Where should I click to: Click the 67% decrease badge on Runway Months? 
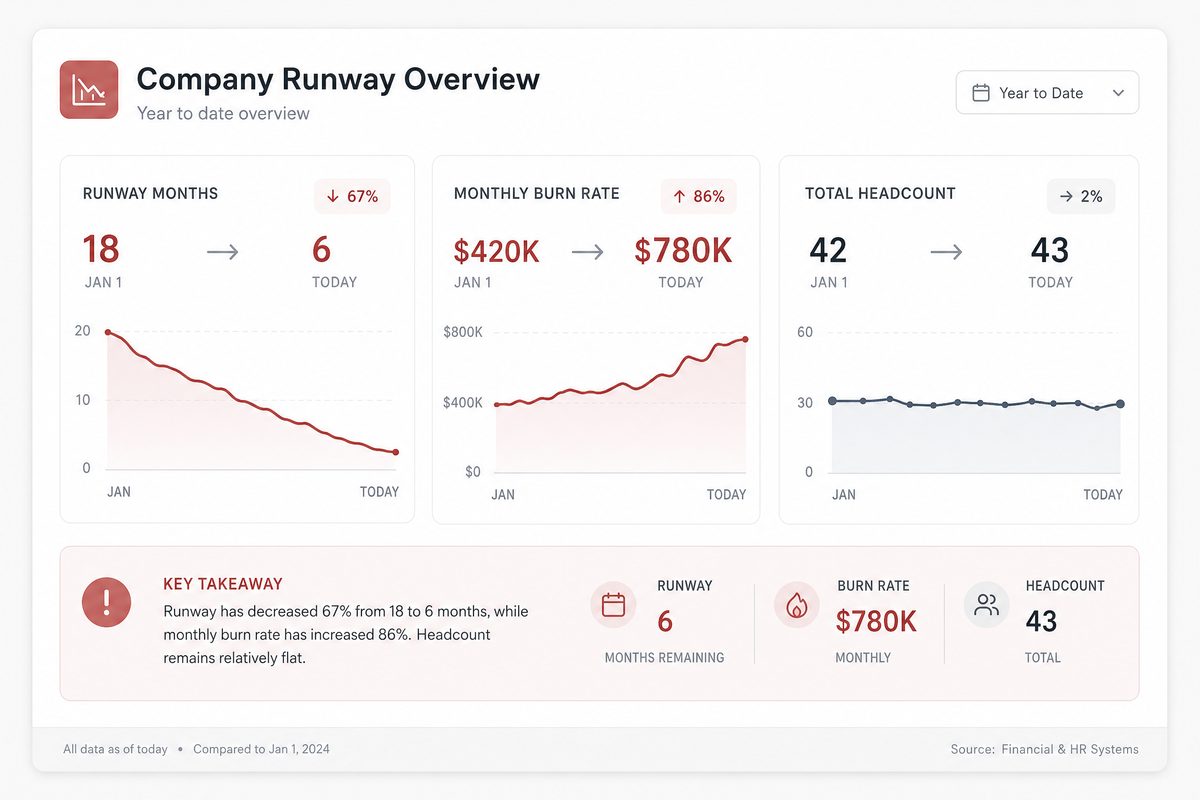[352, 196]
